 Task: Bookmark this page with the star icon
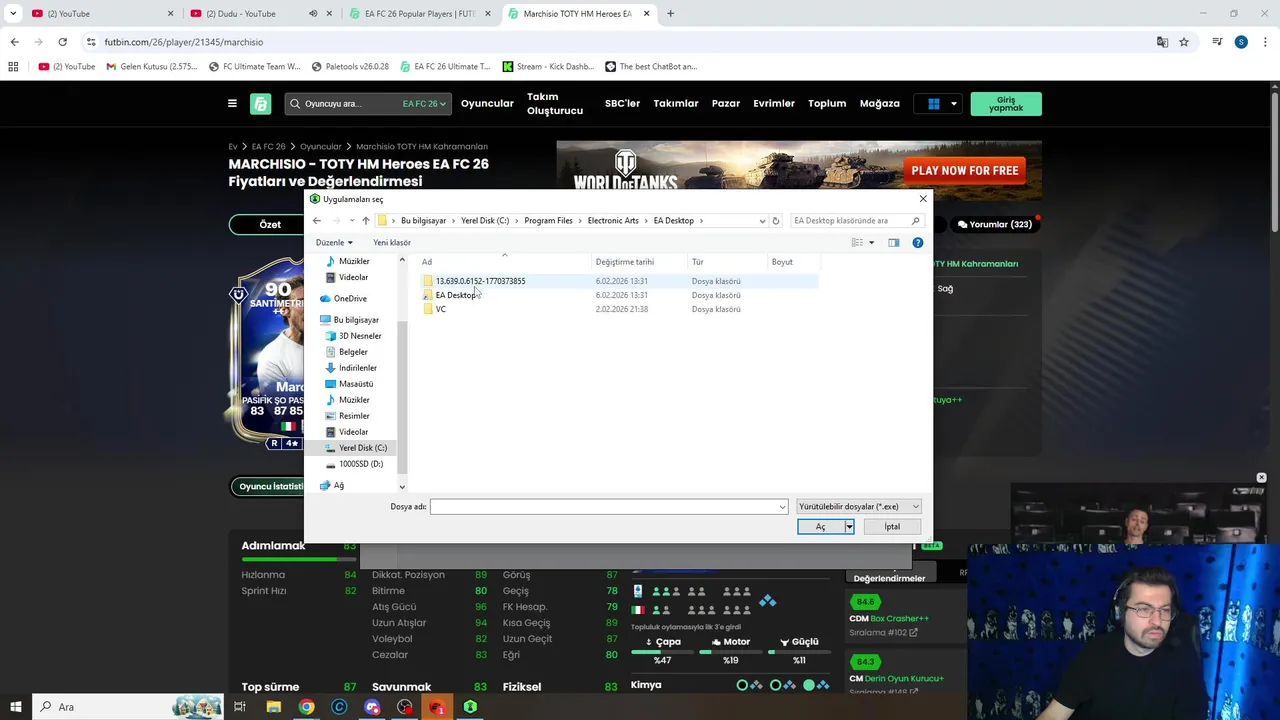coord(1184,42)
